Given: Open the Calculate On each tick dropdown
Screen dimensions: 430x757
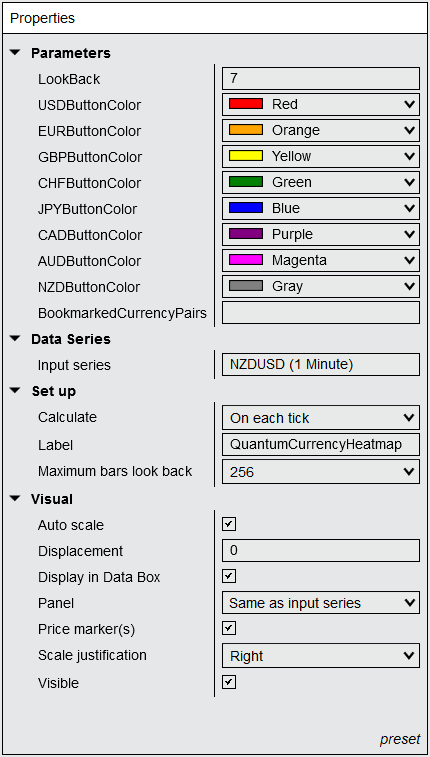Looking at the screenshot, I should pos(321,418).
